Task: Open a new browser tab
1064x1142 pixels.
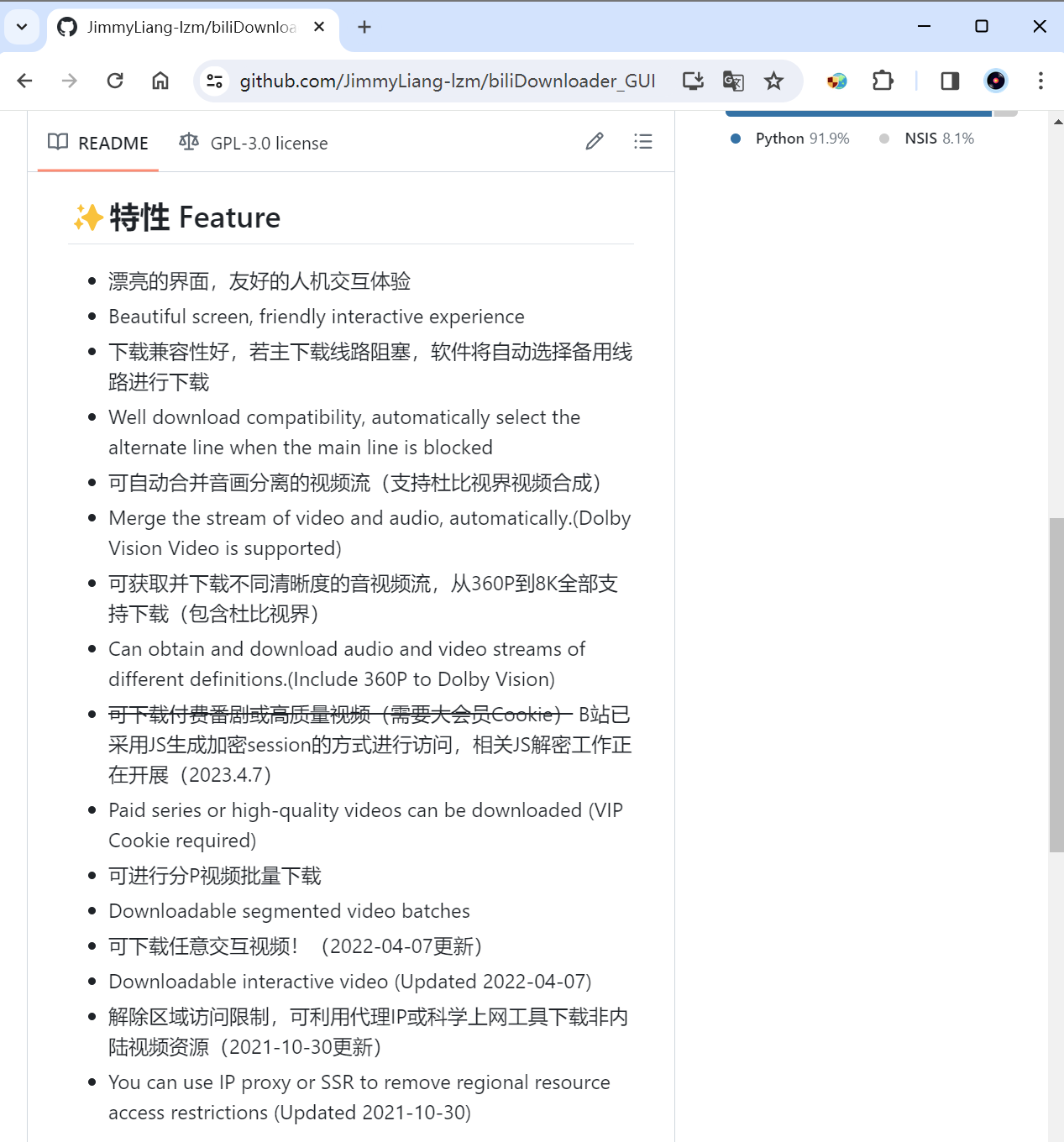Action: click(364, 27)
